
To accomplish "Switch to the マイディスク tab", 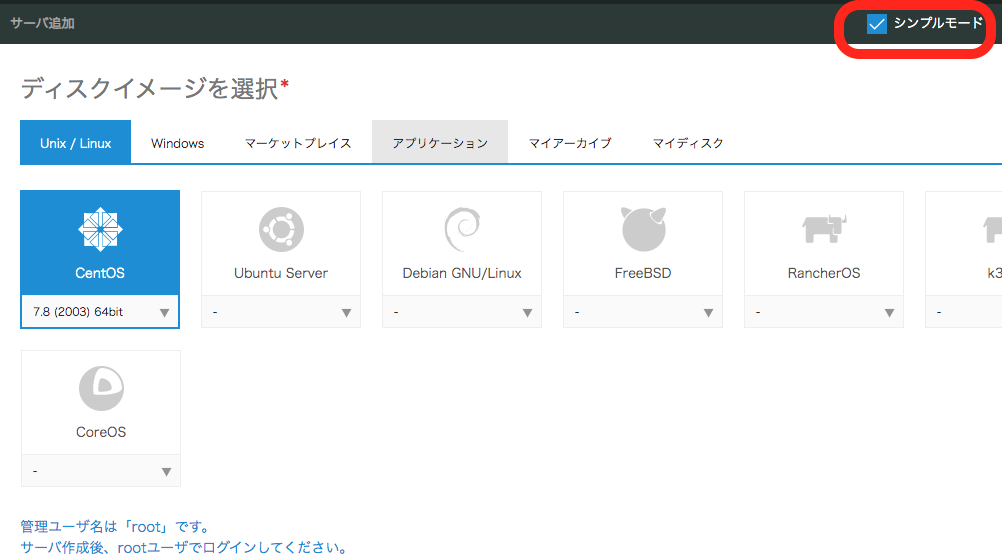I will click(x=688, y=143).
